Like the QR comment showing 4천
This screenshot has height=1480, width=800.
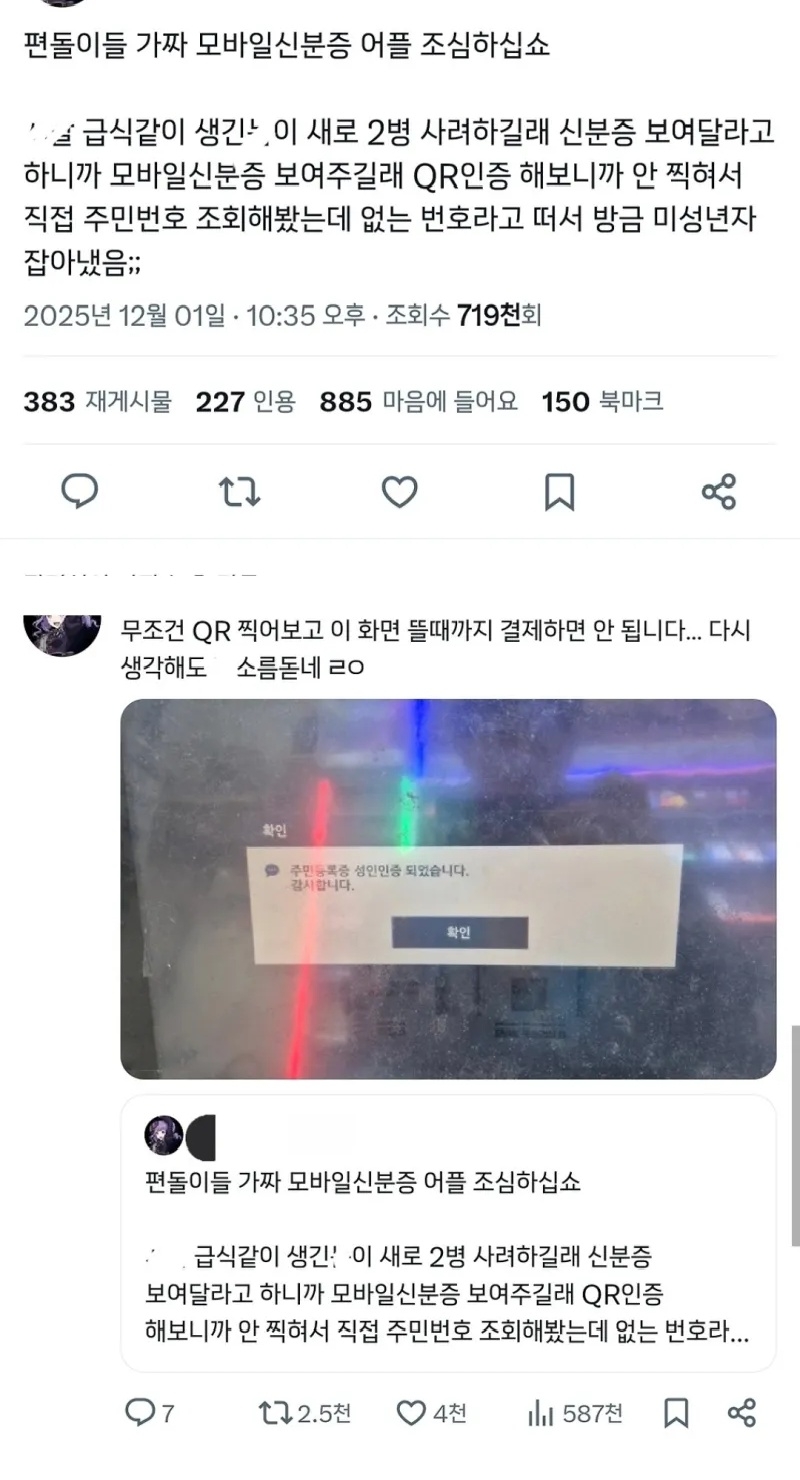(x=431, y=1413)
